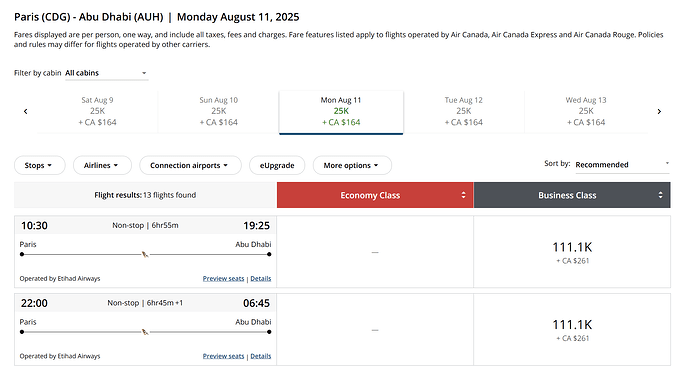Go to next dates with right arrow
Image resolution: width=690 pixels, height=367 pixels.
(659, 111)
